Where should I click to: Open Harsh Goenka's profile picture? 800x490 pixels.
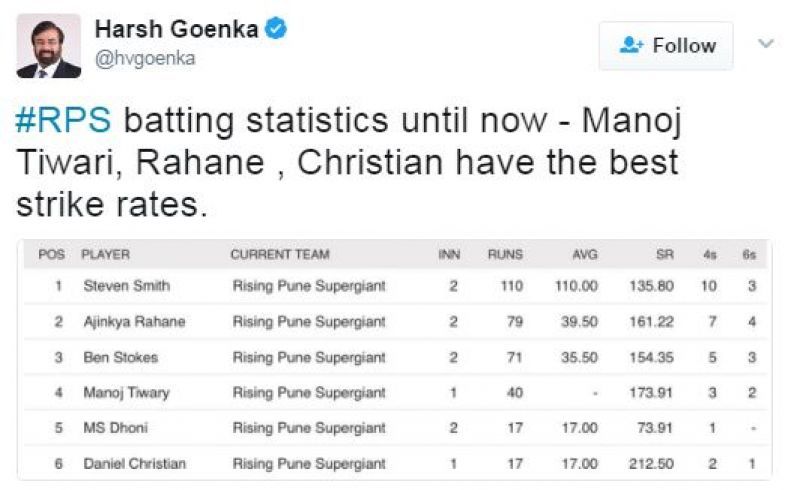point(48,46)
